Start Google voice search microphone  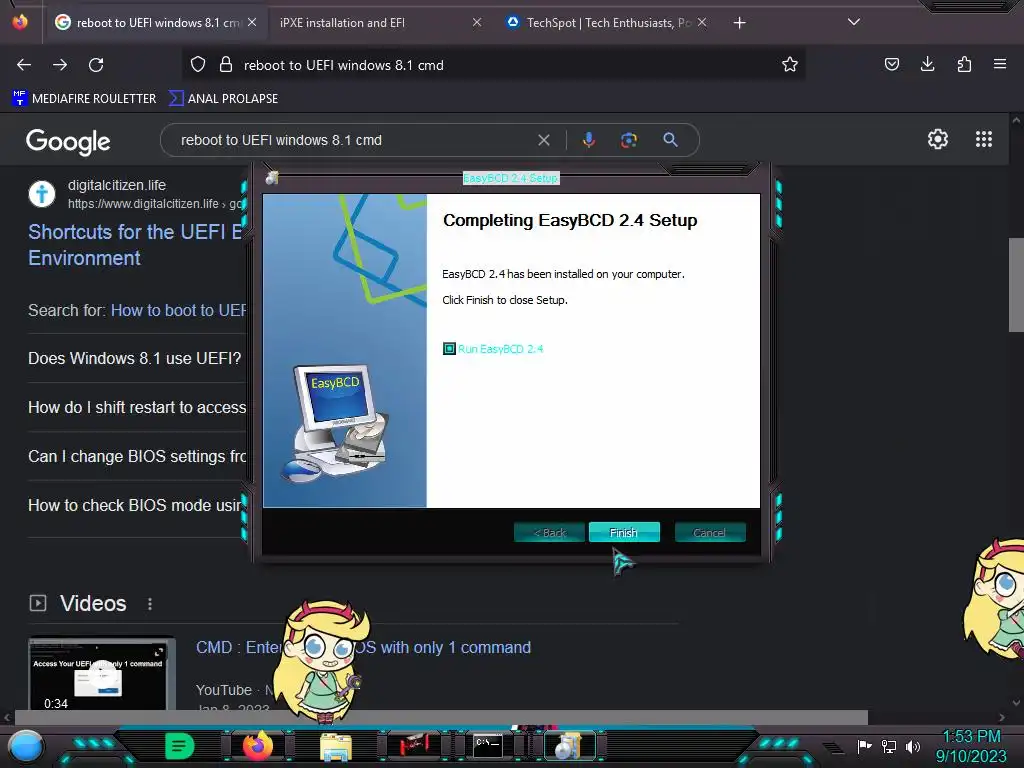pyautogui.click(x=588, y=140)
